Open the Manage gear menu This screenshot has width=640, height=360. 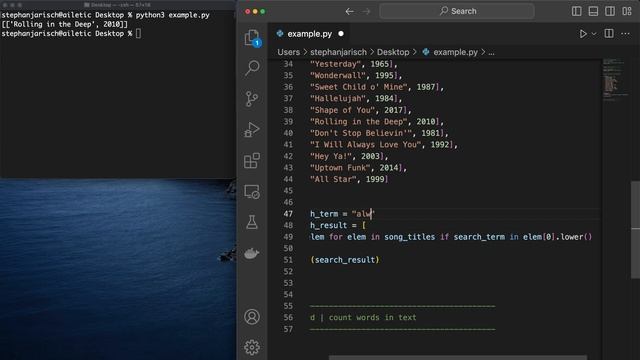click(252, 347)
